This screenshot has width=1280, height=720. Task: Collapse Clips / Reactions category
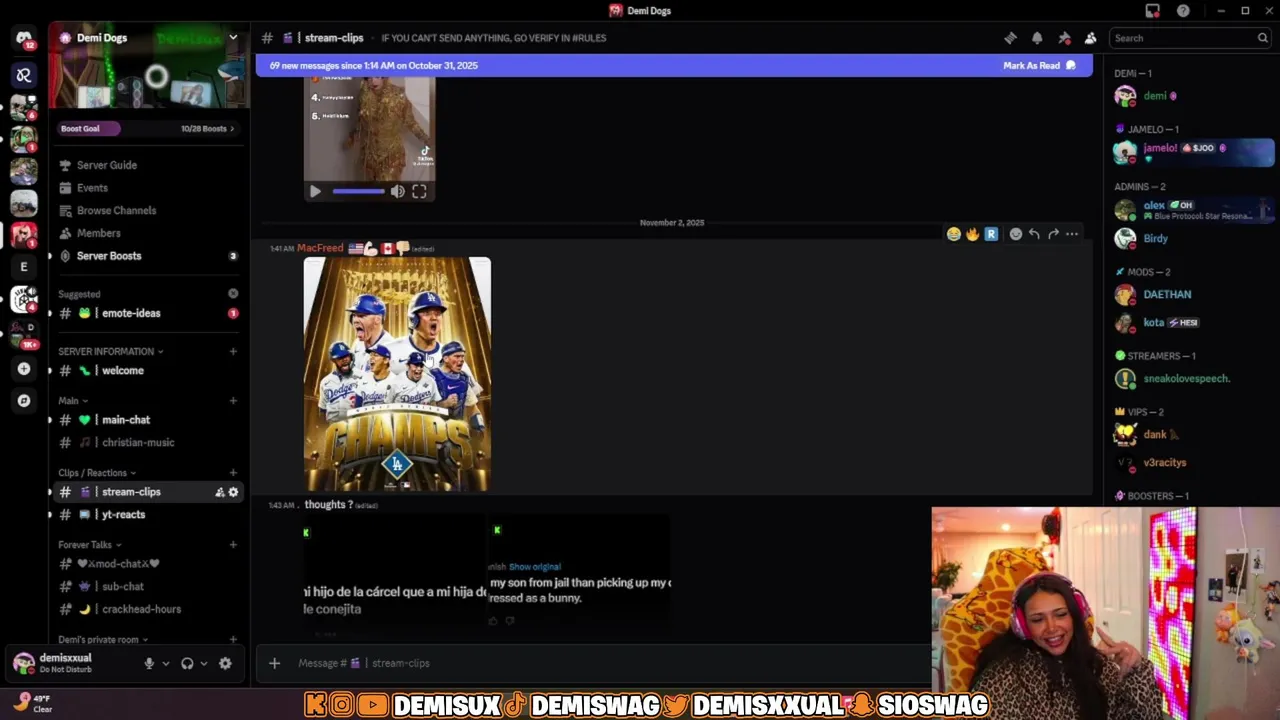click(x=97, y=473)
